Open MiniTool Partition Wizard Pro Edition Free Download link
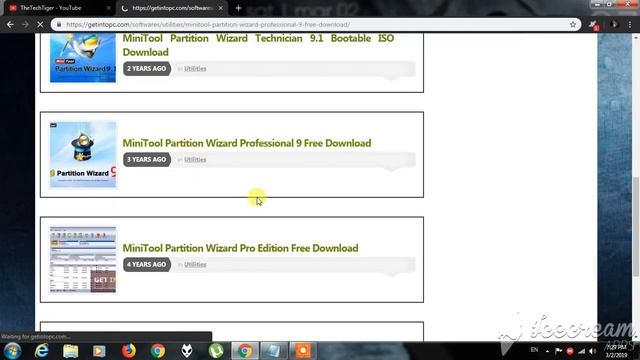 point(240,248)
